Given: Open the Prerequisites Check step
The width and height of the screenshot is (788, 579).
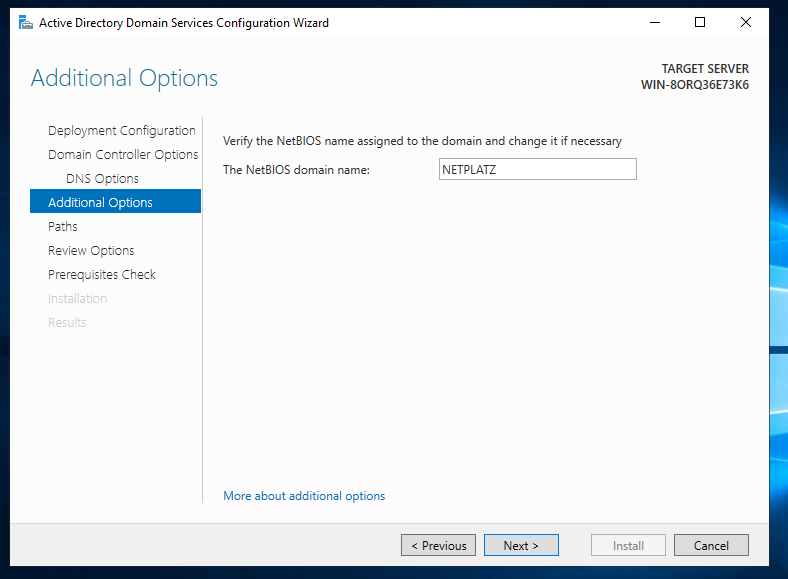Looking at the screenshot, I should click(102, 275).
